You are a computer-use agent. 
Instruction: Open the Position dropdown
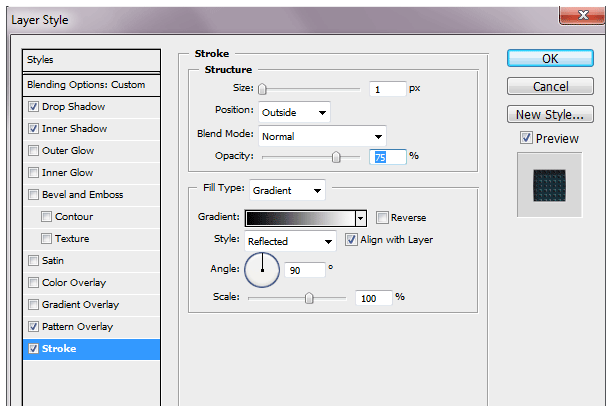click(x=294, y=112)
